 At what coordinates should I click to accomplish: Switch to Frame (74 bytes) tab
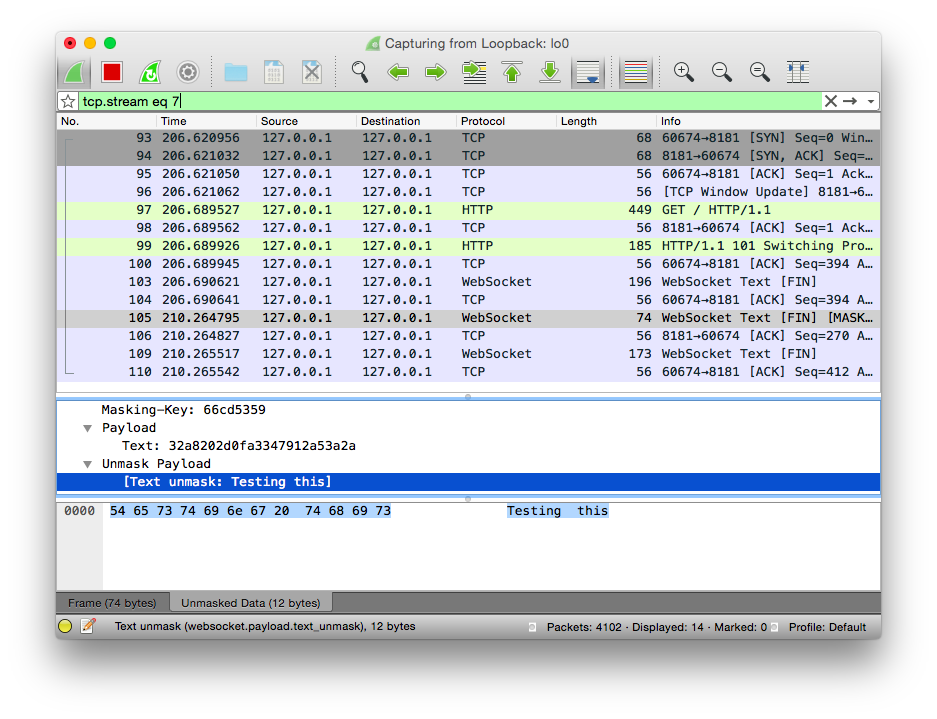(112, 603)
